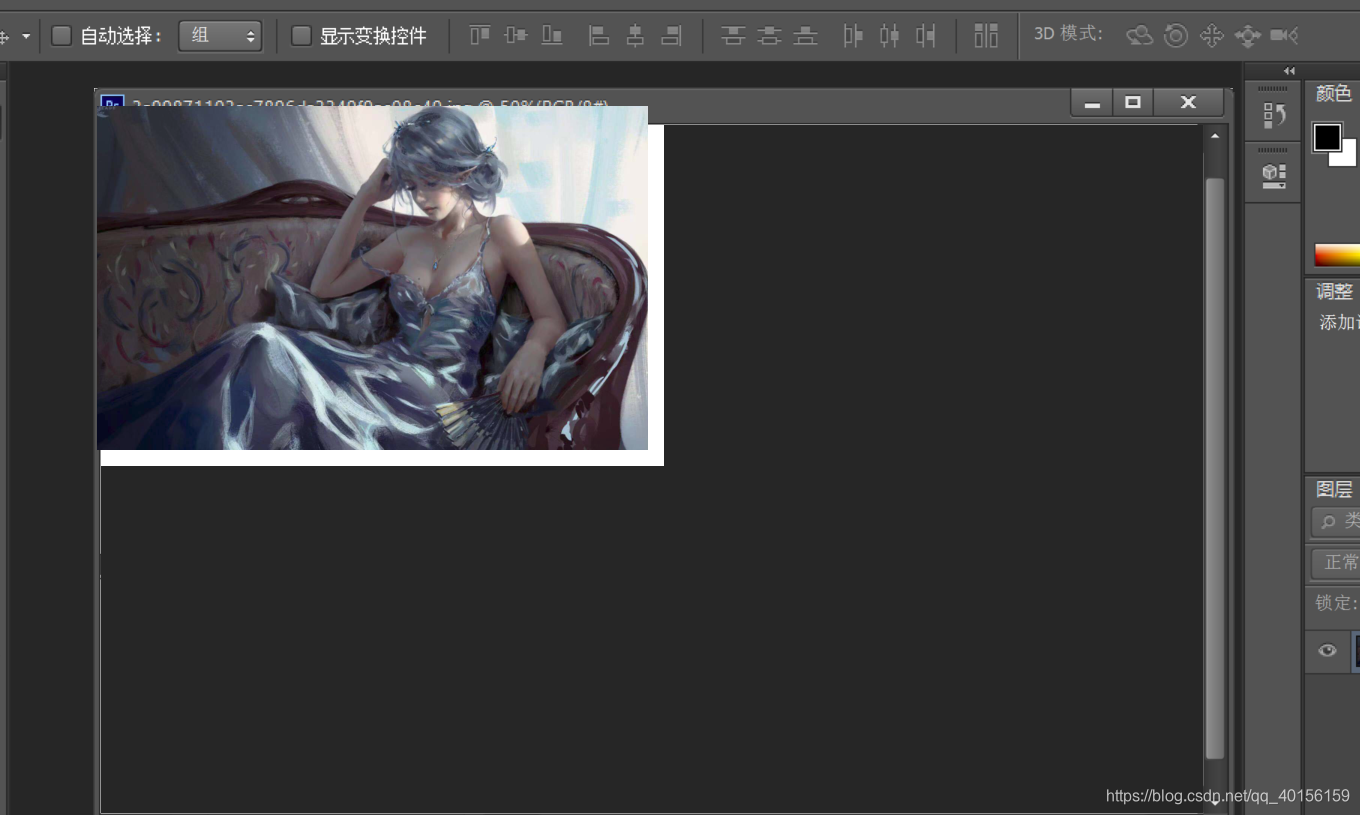
Task: Align left edges of layers
Action: pyautogui.click(x=598, y=36)
